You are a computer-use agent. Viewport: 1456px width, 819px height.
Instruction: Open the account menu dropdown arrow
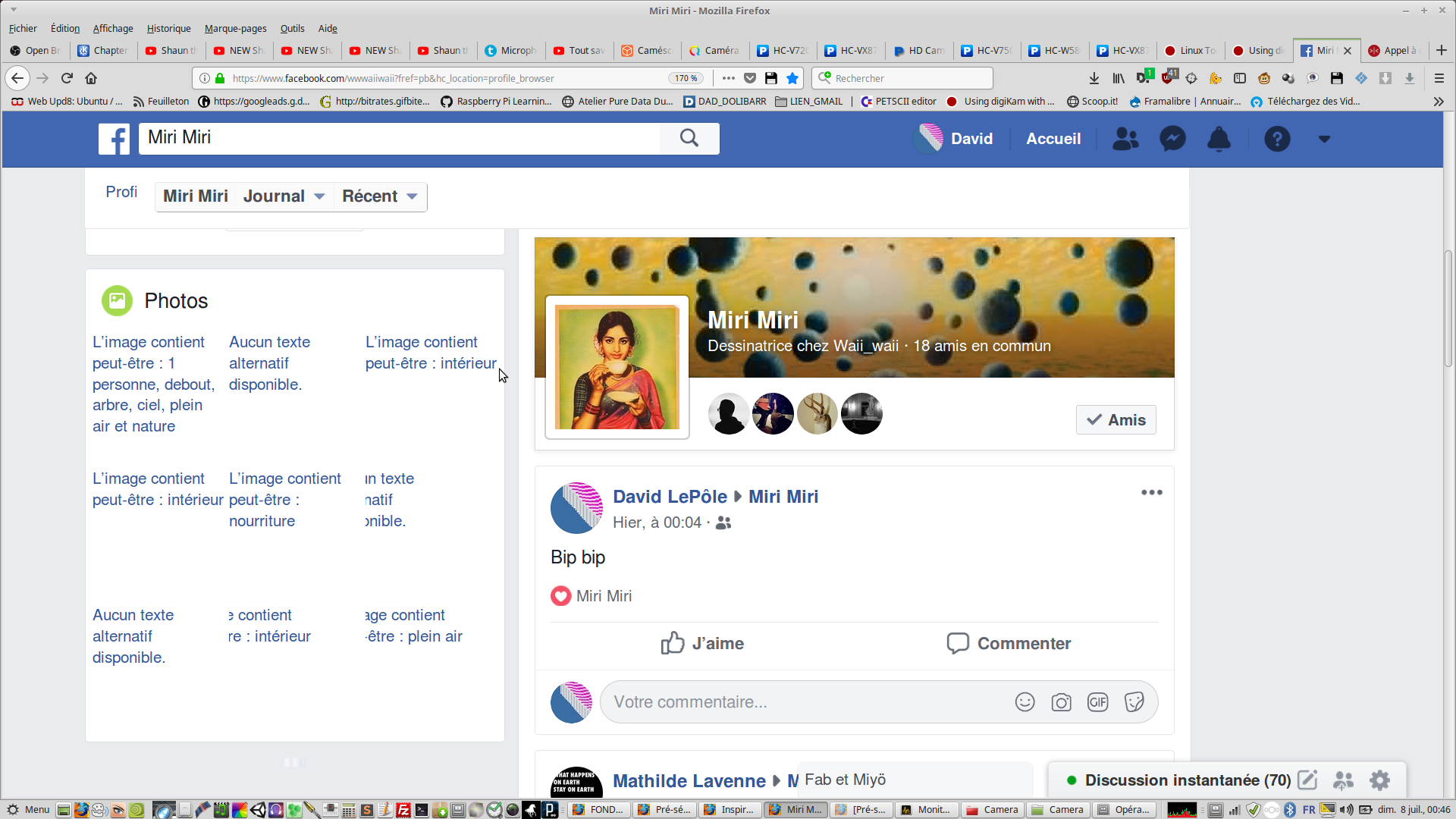[1324, 139]
